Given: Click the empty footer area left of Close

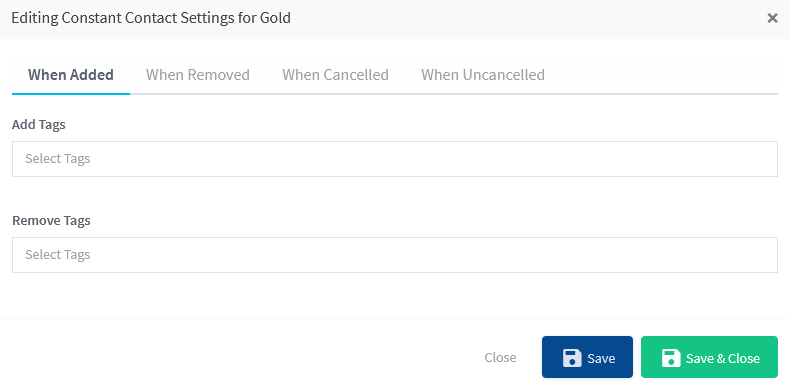Looking at the screenshot, I should tap(242, 357).
